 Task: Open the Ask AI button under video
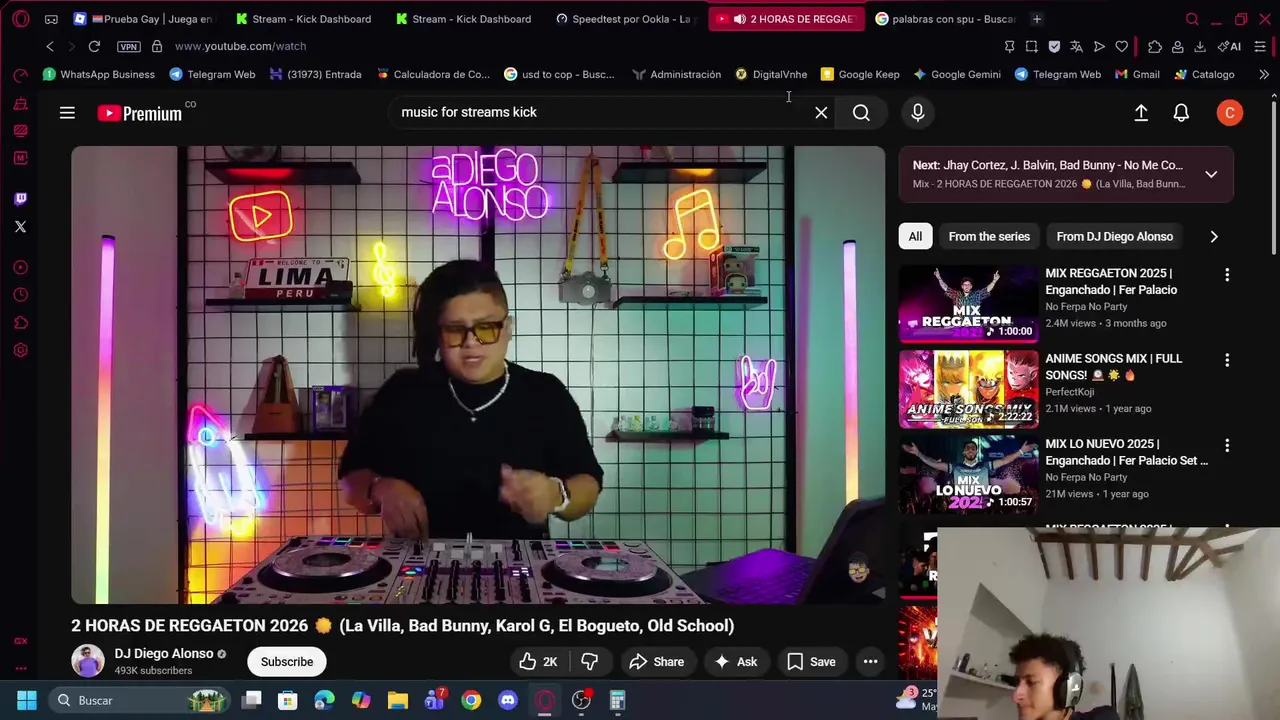click(736, 662)
